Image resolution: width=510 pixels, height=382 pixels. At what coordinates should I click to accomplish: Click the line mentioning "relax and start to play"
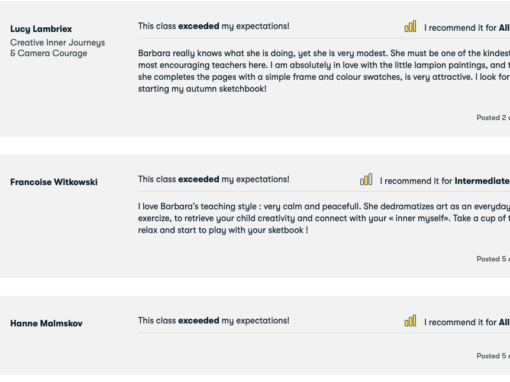click(223, 230)
